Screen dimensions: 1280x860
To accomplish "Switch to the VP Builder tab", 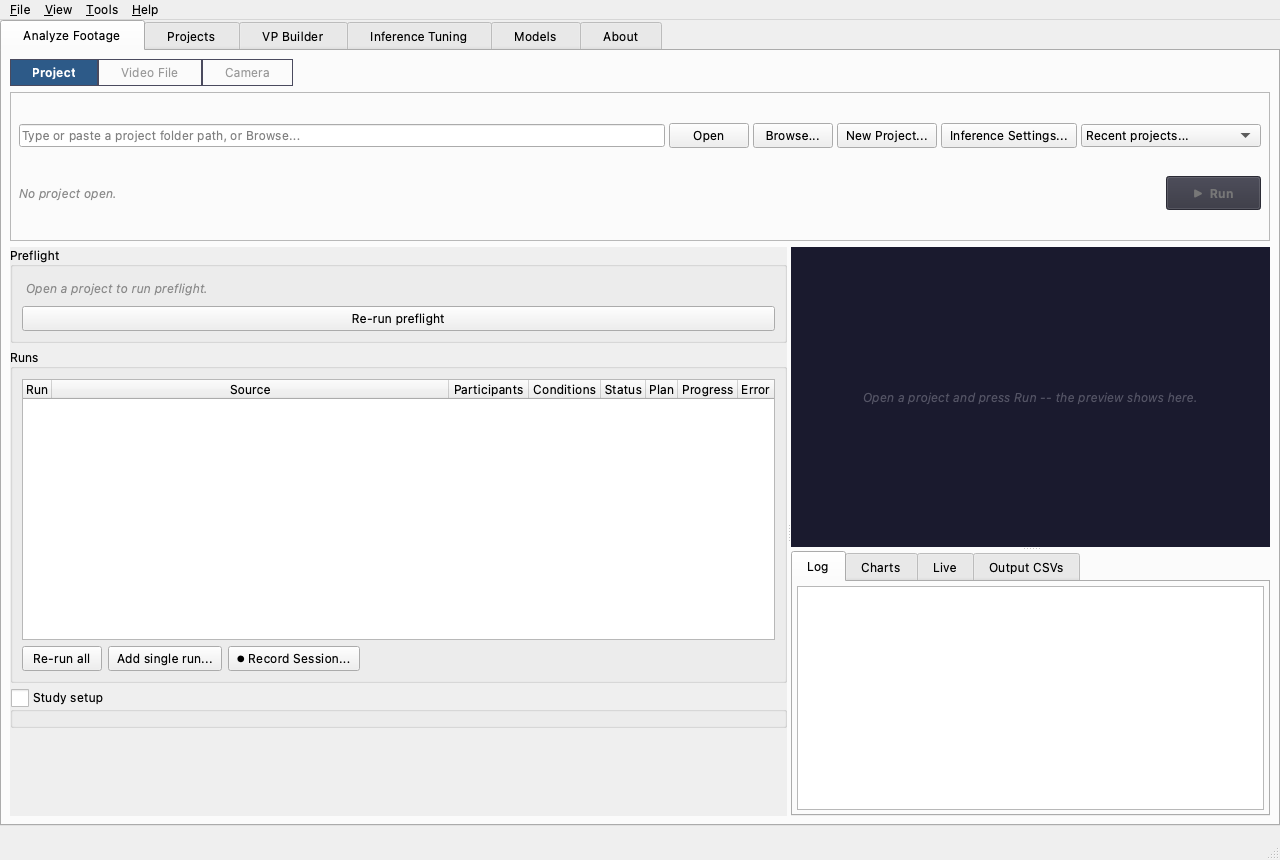I will click(293, 36).
